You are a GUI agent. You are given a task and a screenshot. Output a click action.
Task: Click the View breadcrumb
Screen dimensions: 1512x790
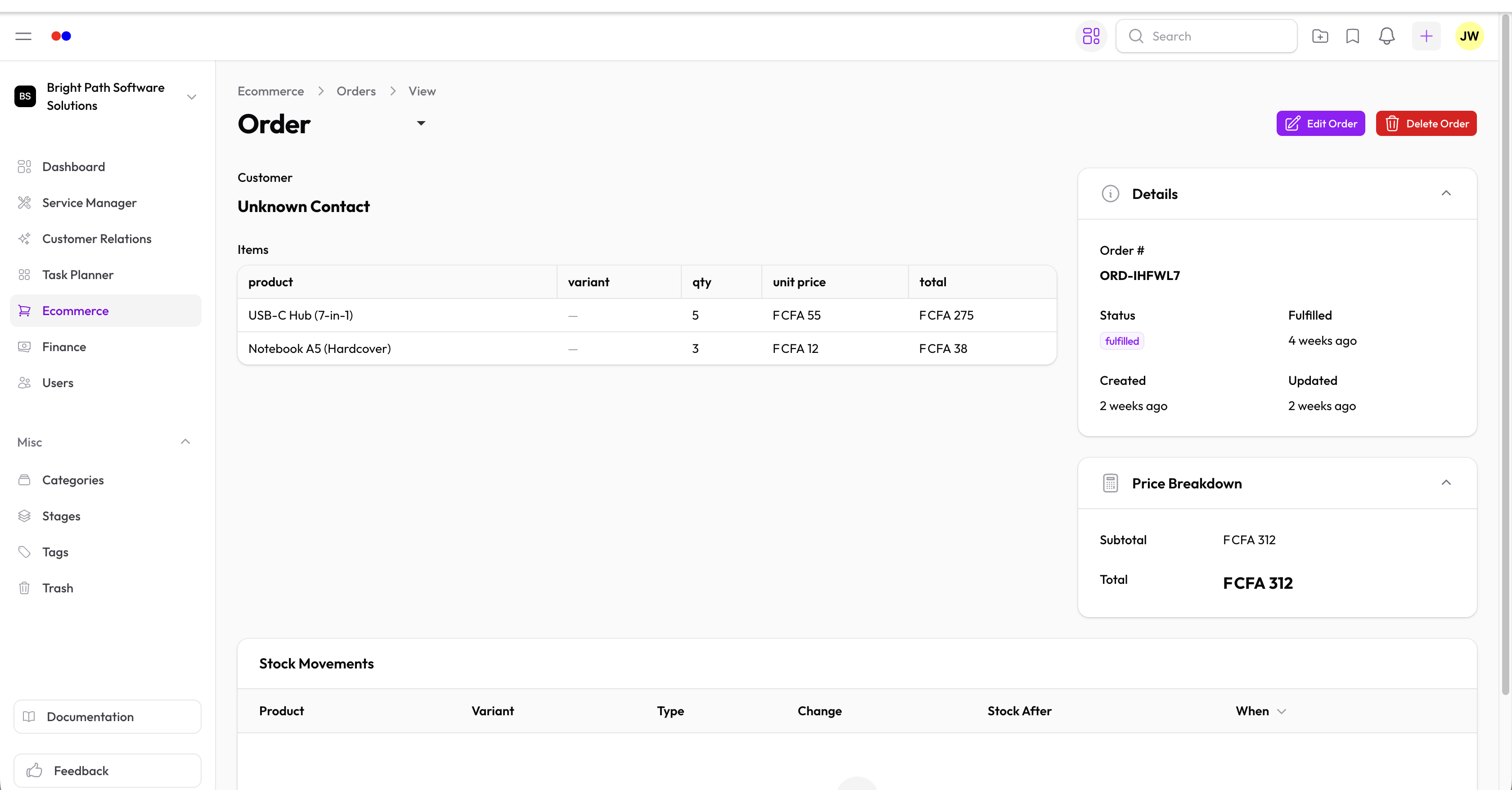[x=422, y=91]
